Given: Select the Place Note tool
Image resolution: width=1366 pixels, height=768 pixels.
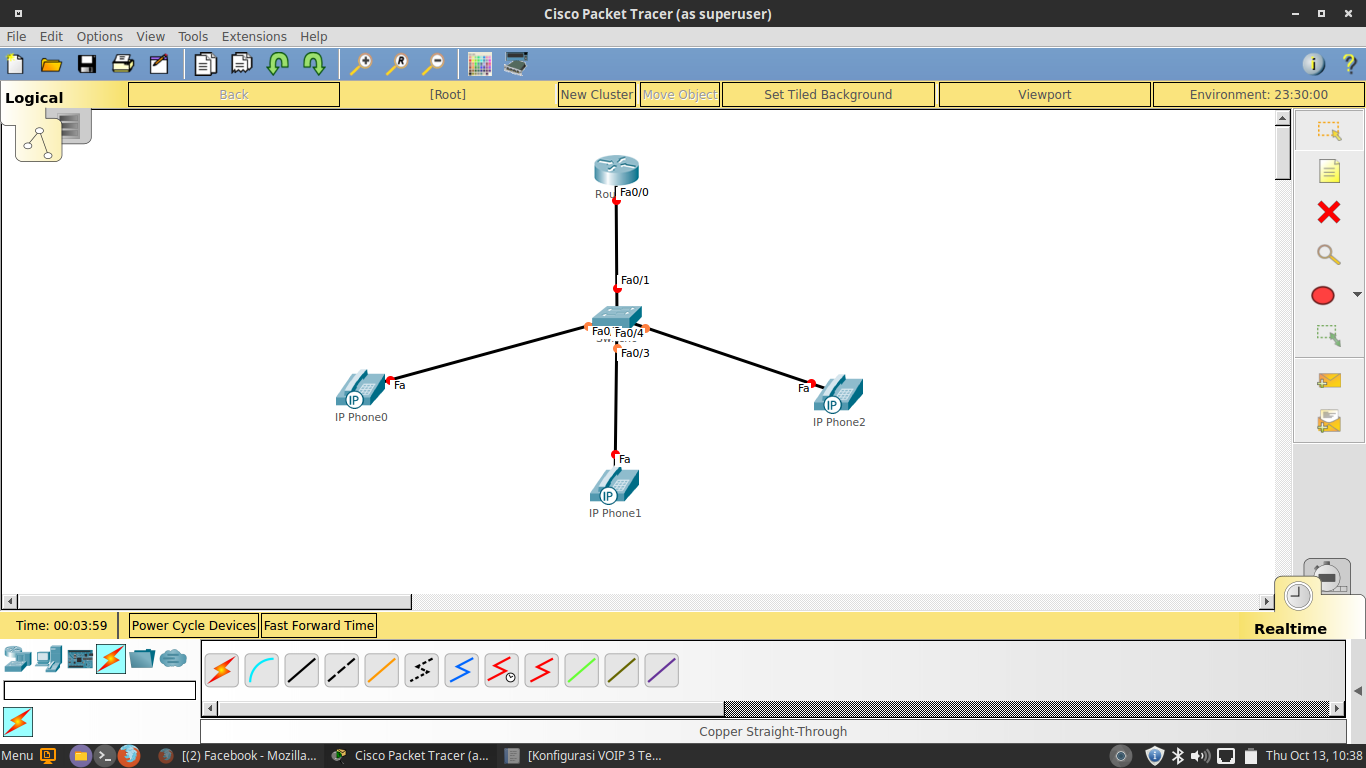Looking at the screenshot, I should [1327, 171].
